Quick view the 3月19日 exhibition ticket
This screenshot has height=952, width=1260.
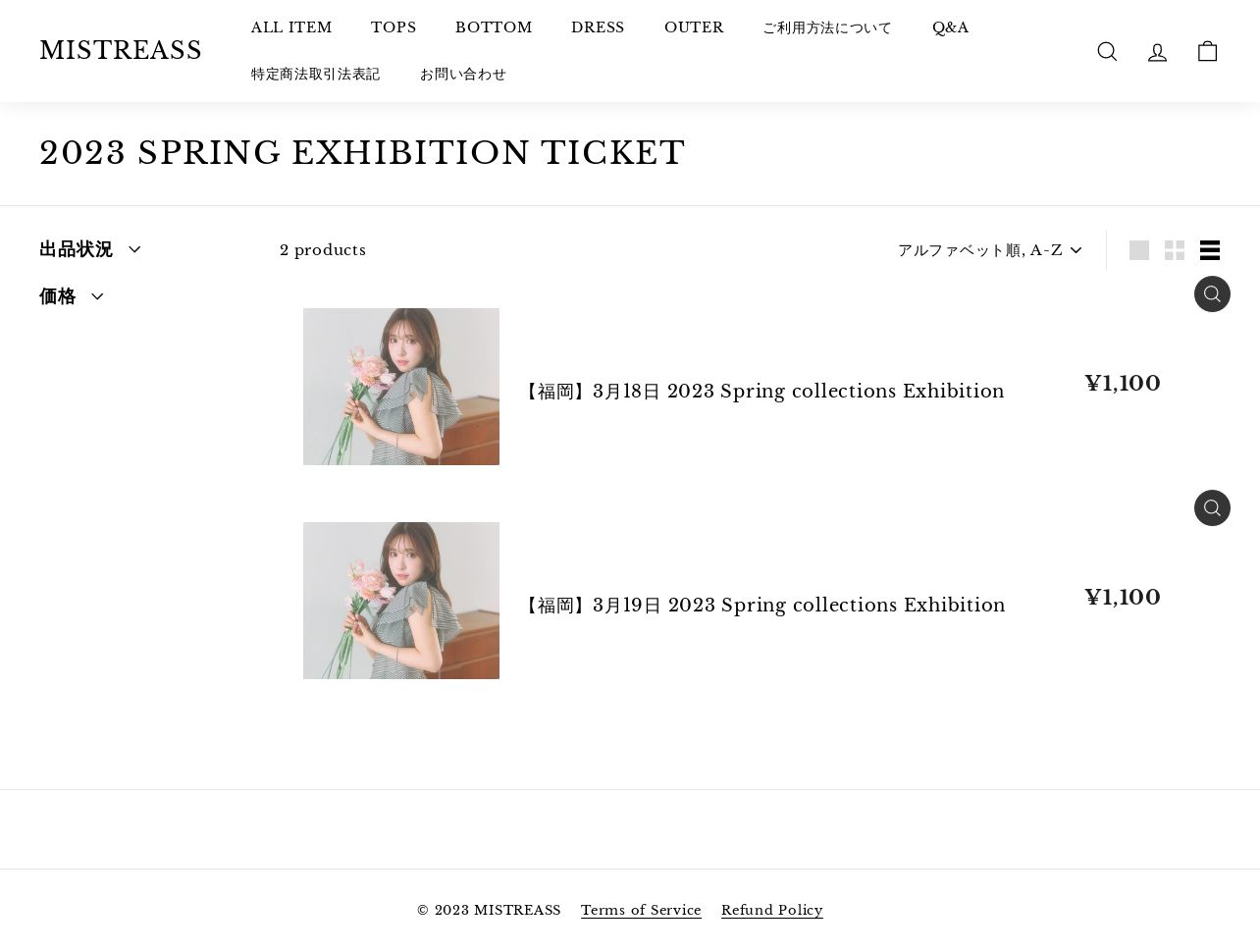click(x=1212, y=507)
